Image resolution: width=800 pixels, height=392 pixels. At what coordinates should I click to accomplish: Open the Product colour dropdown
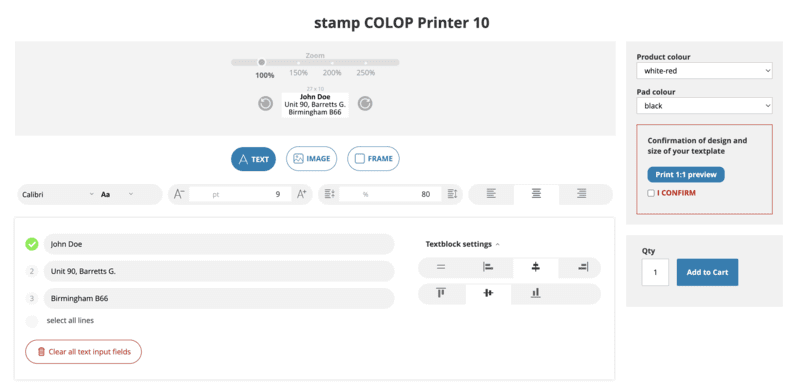pos(704,71)
